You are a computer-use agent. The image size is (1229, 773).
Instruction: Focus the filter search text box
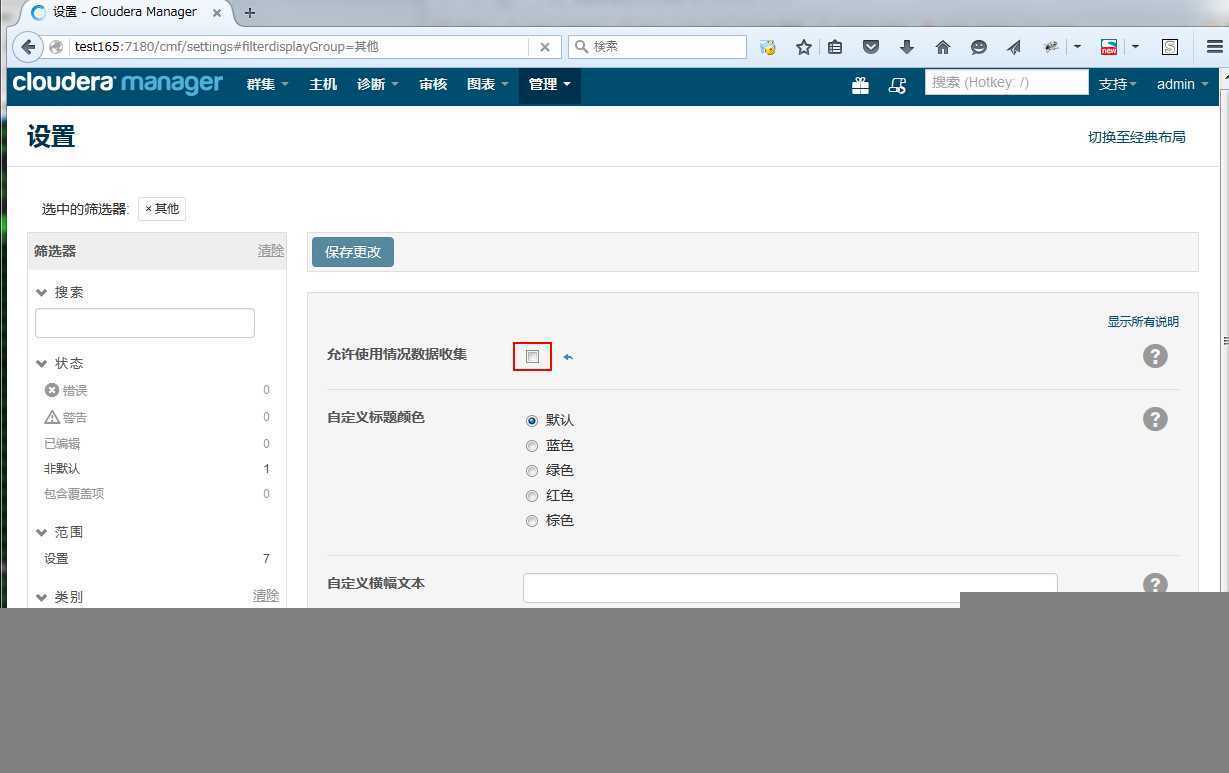tap(145, 323)
